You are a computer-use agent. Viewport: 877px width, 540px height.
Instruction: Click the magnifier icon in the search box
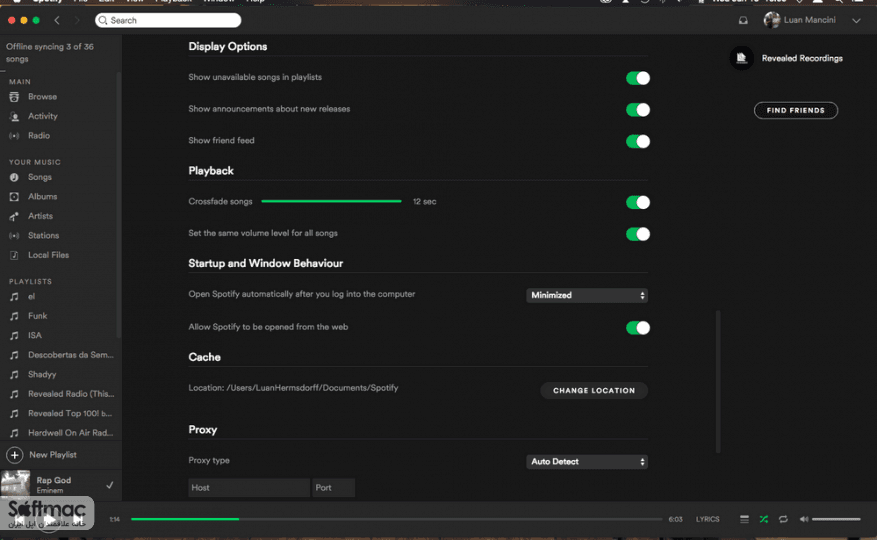(103, 20)
